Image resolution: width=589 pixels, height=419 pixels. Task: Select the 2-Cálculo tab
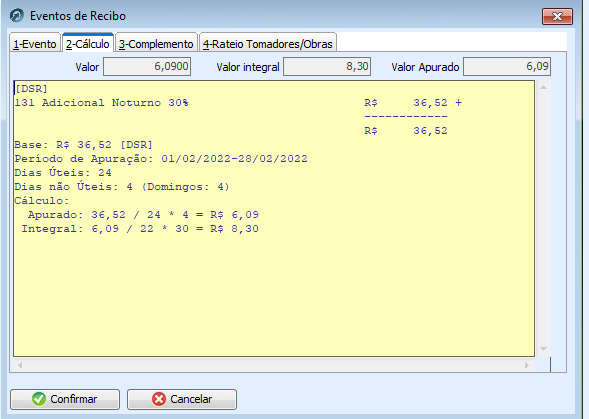(x=88, y=43)
